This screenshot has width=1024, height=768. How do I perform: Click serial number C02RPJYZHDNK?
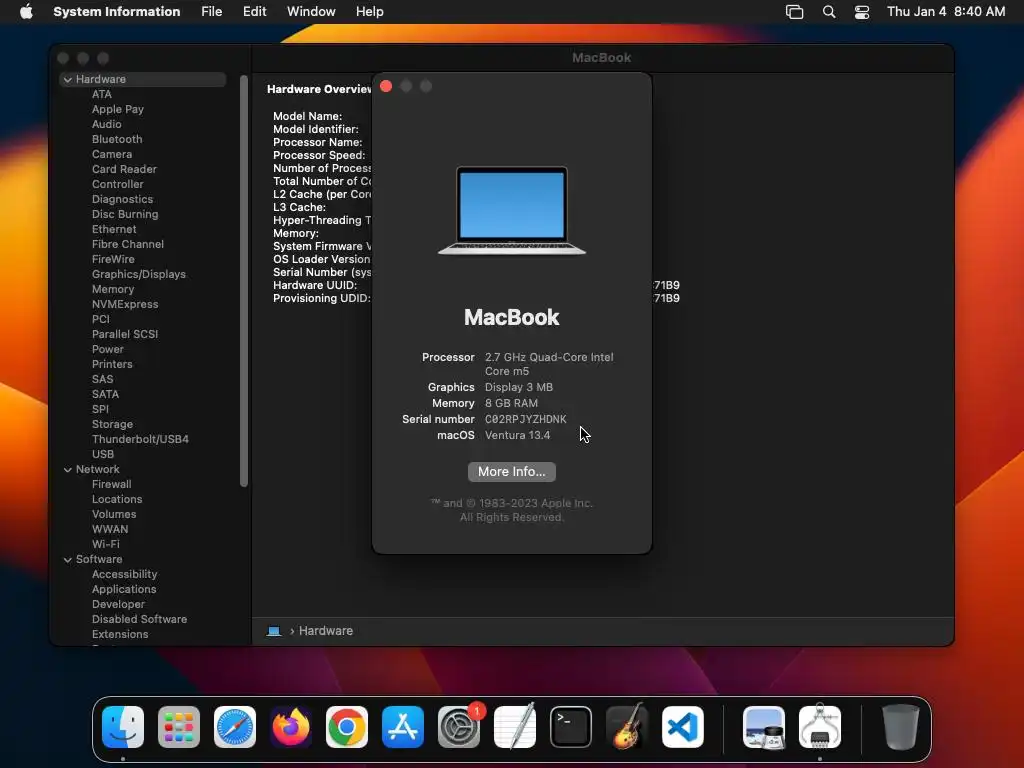[x=526, y=419]
